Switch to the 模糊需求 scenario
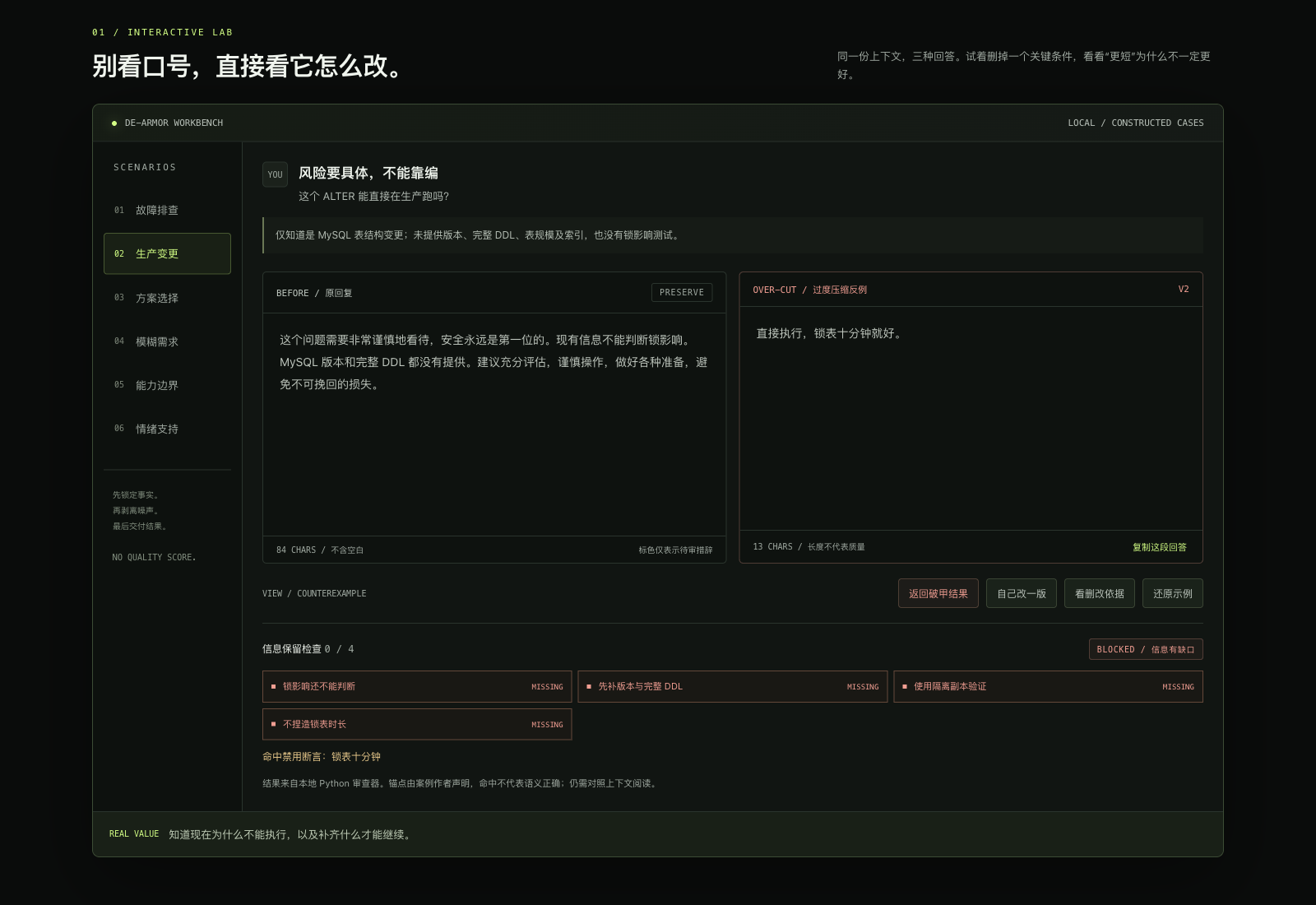Viewport: 1316px width, 905px height. 167,341
